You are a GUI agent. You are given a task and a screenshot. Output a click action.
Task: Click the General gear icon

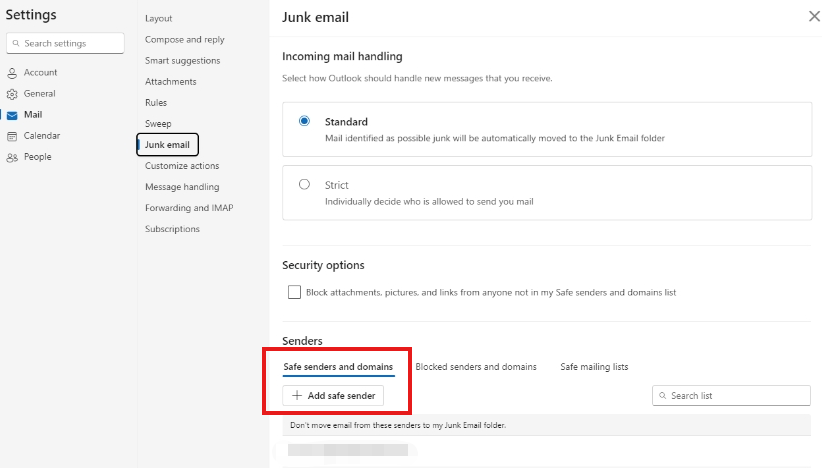click(x=12, y=94)
